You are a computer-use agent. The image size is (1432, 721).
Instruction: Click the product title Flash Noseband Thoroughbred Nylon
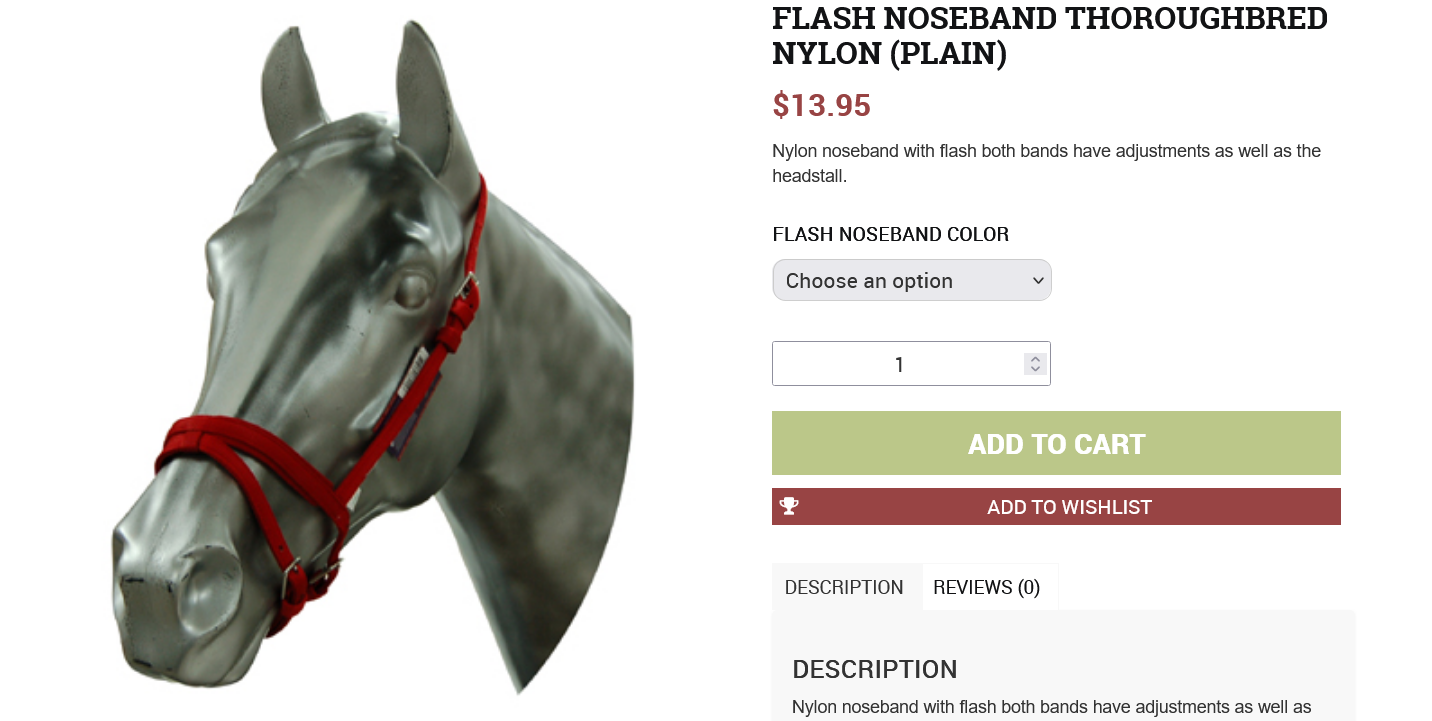(x=1049, y=35)
